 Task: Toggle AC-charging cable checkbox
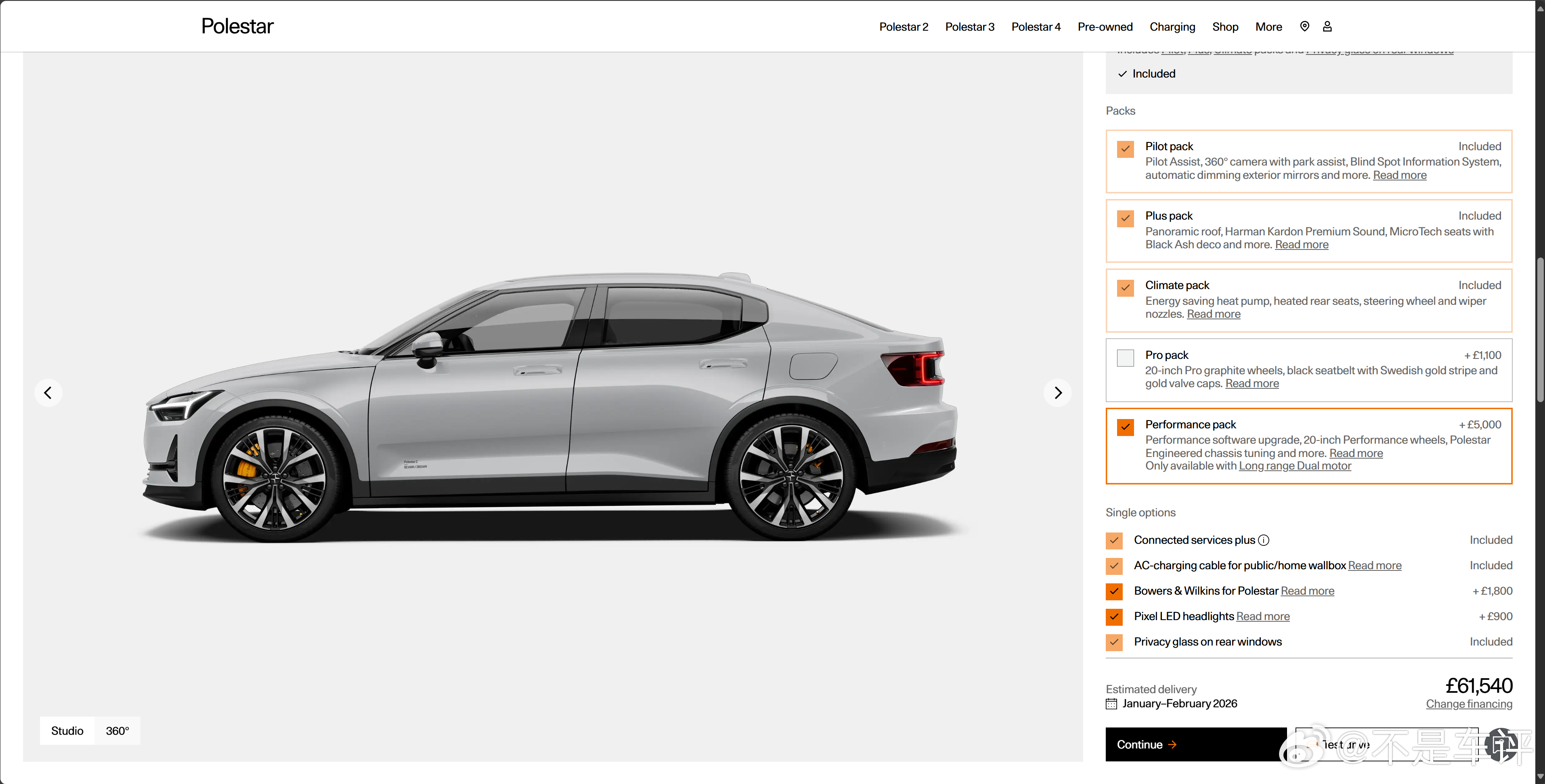point(1114,566)
